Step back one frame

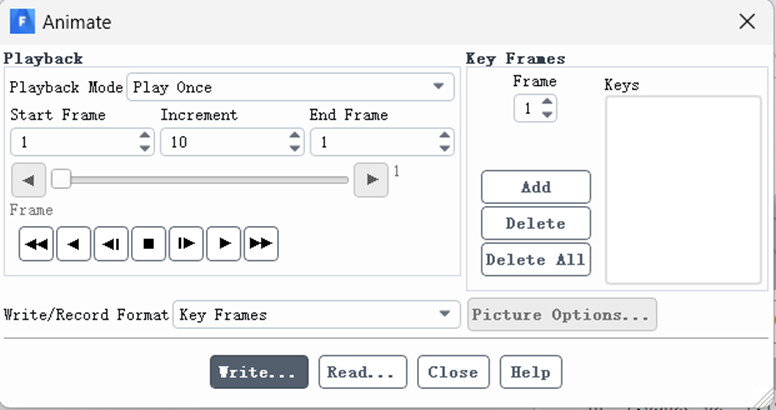111,244
